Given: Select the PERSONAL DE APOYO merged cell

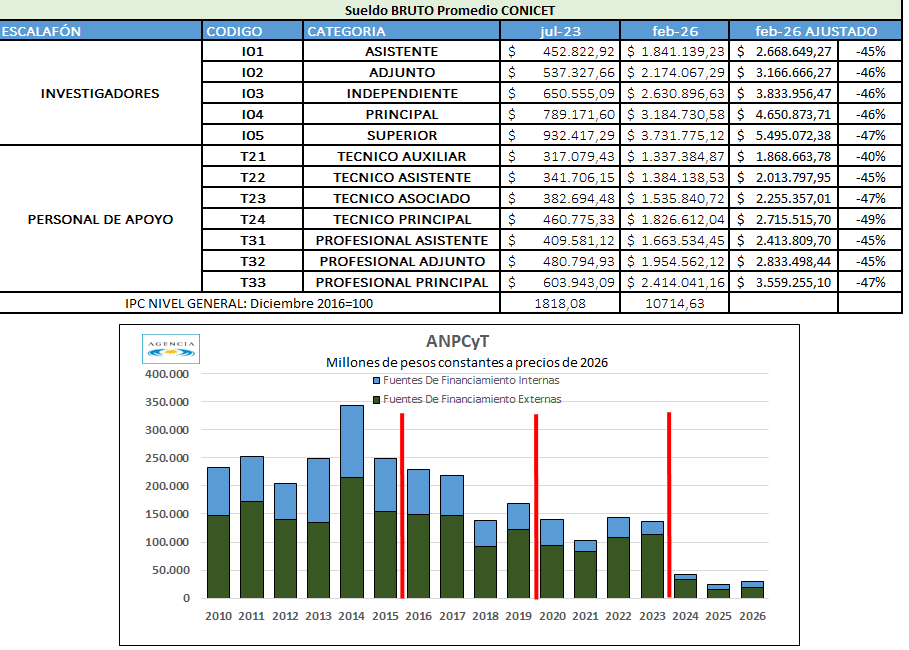Looking at the screenshot, I should (x=100, y=219).
